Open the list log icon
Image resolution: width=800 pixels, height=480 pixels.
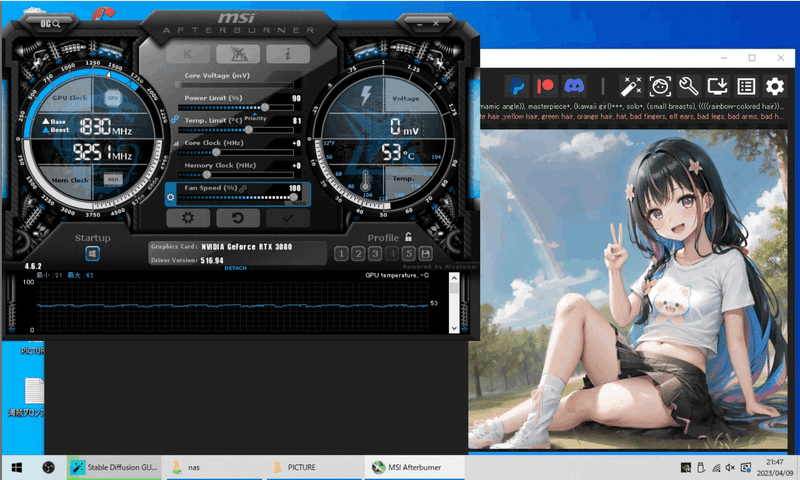tap(746, 86)
